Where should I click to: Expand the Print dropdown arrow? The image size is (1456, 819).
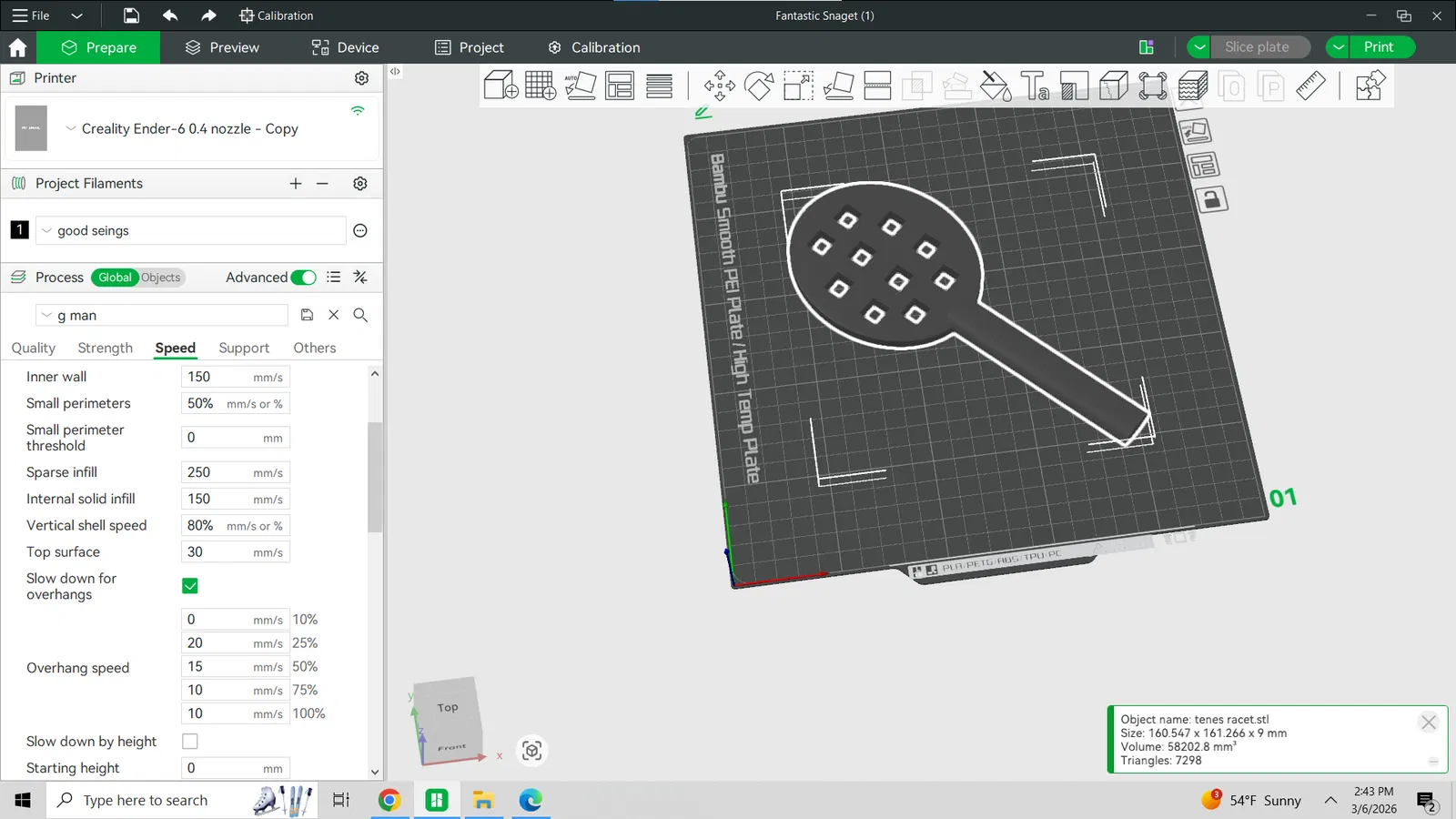tap(1338, 47)
